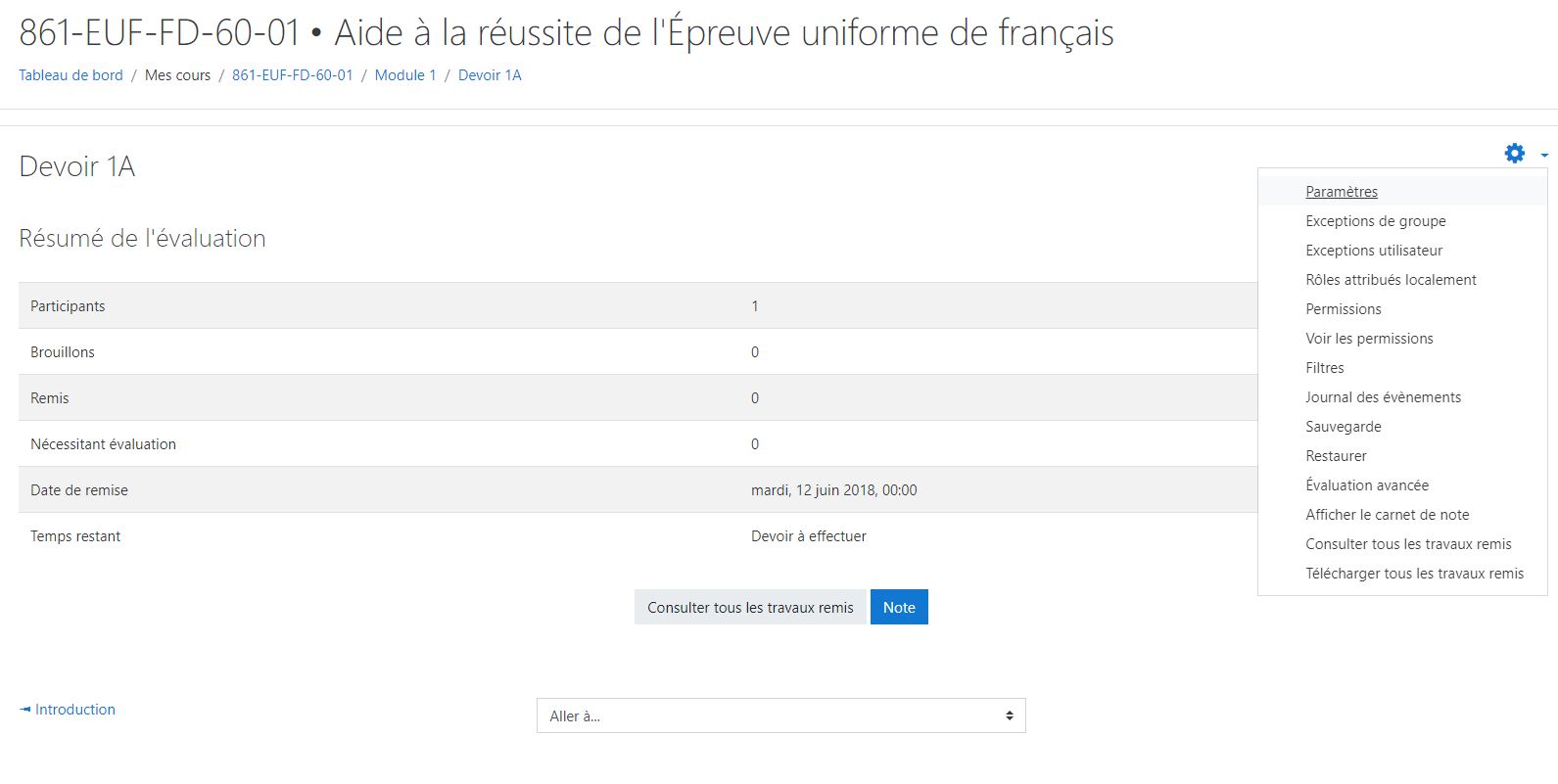Open the Aller à... jump menu

[780, 715]
